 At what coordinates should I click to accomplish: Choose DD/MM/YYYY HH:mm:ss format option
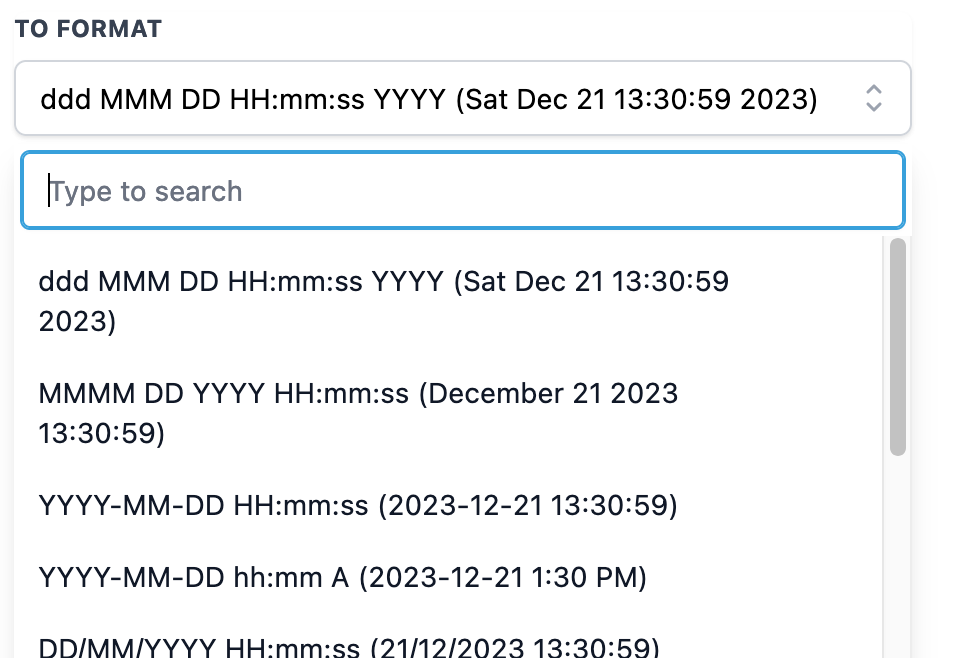(x=448, y=644)
